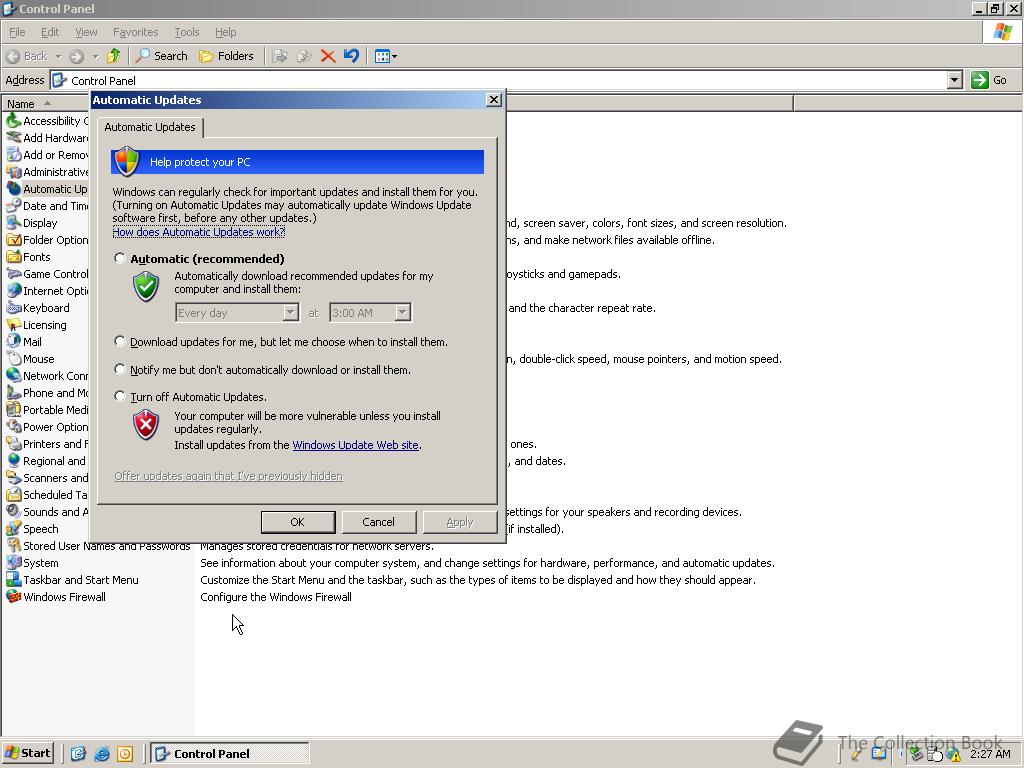The image size is (1024, 768).
Task: Click the Start button
Action: (27, 753)
